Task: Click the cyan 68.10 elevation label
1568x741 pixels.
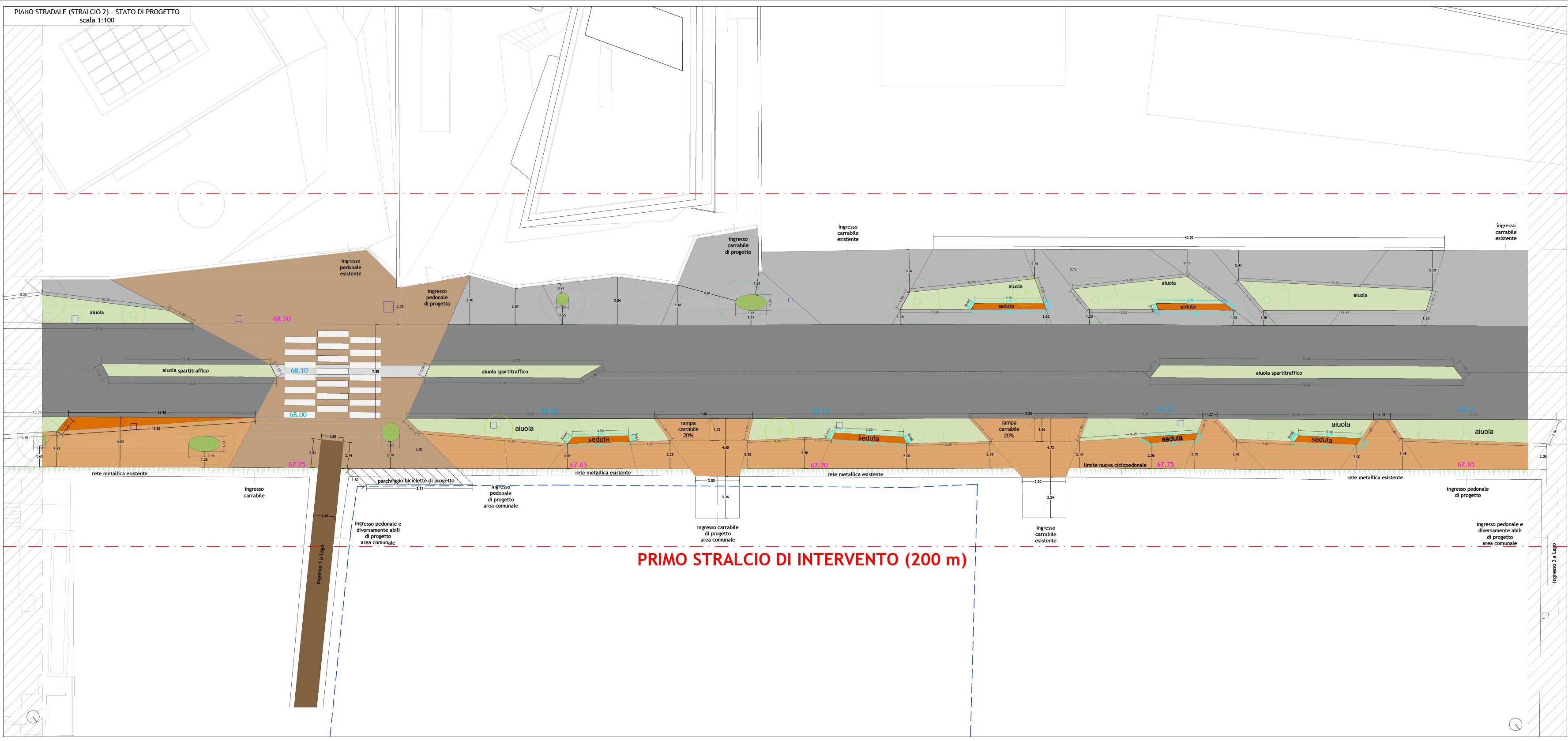Action: pyautogui.click(x=299, y=370)
